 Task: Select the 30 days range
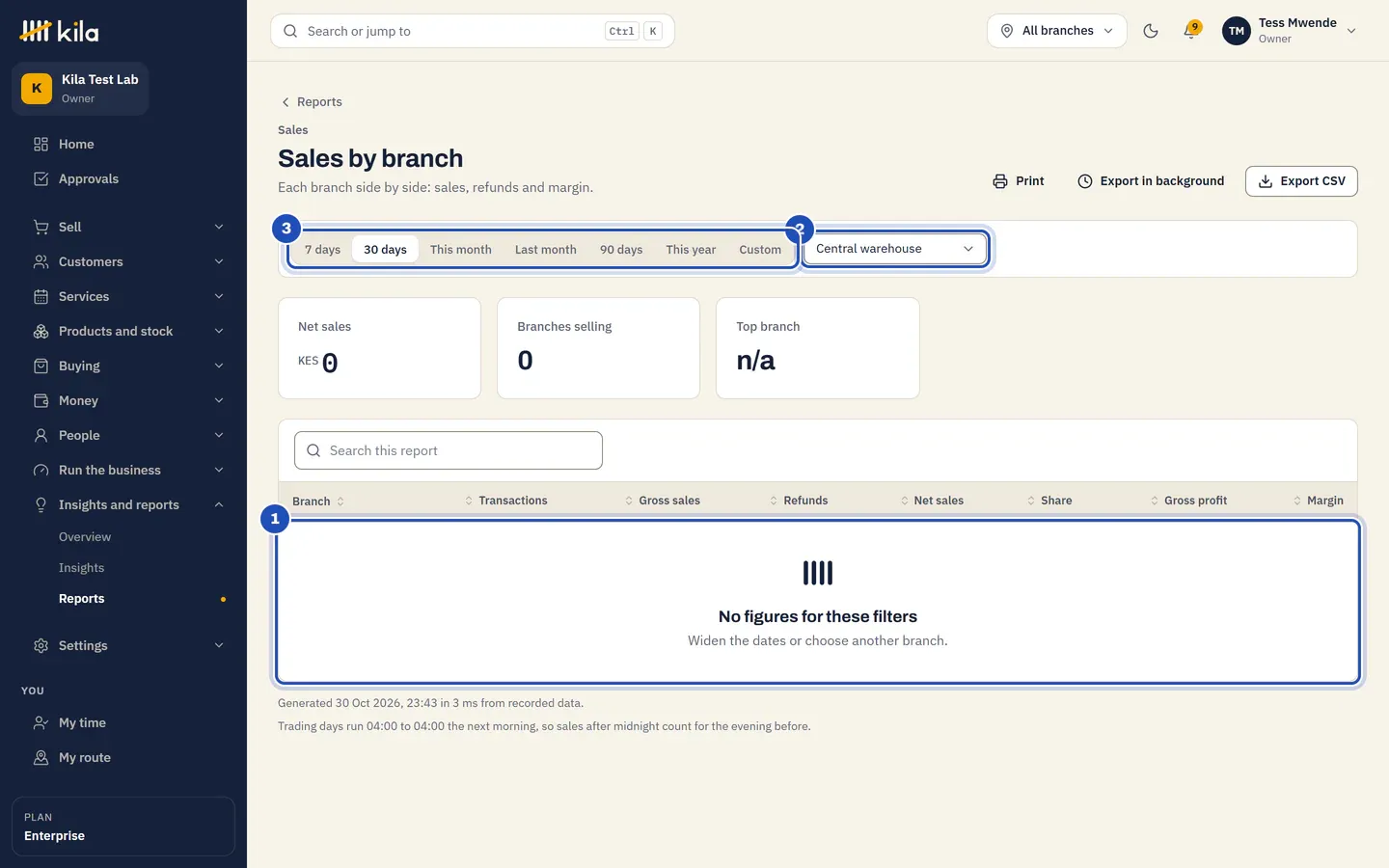tap(385, 250)
